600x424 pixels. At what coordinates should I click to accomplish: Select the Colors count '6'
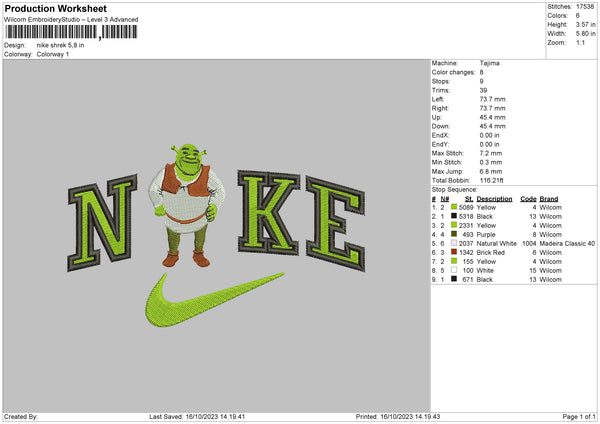pos(578,16)
